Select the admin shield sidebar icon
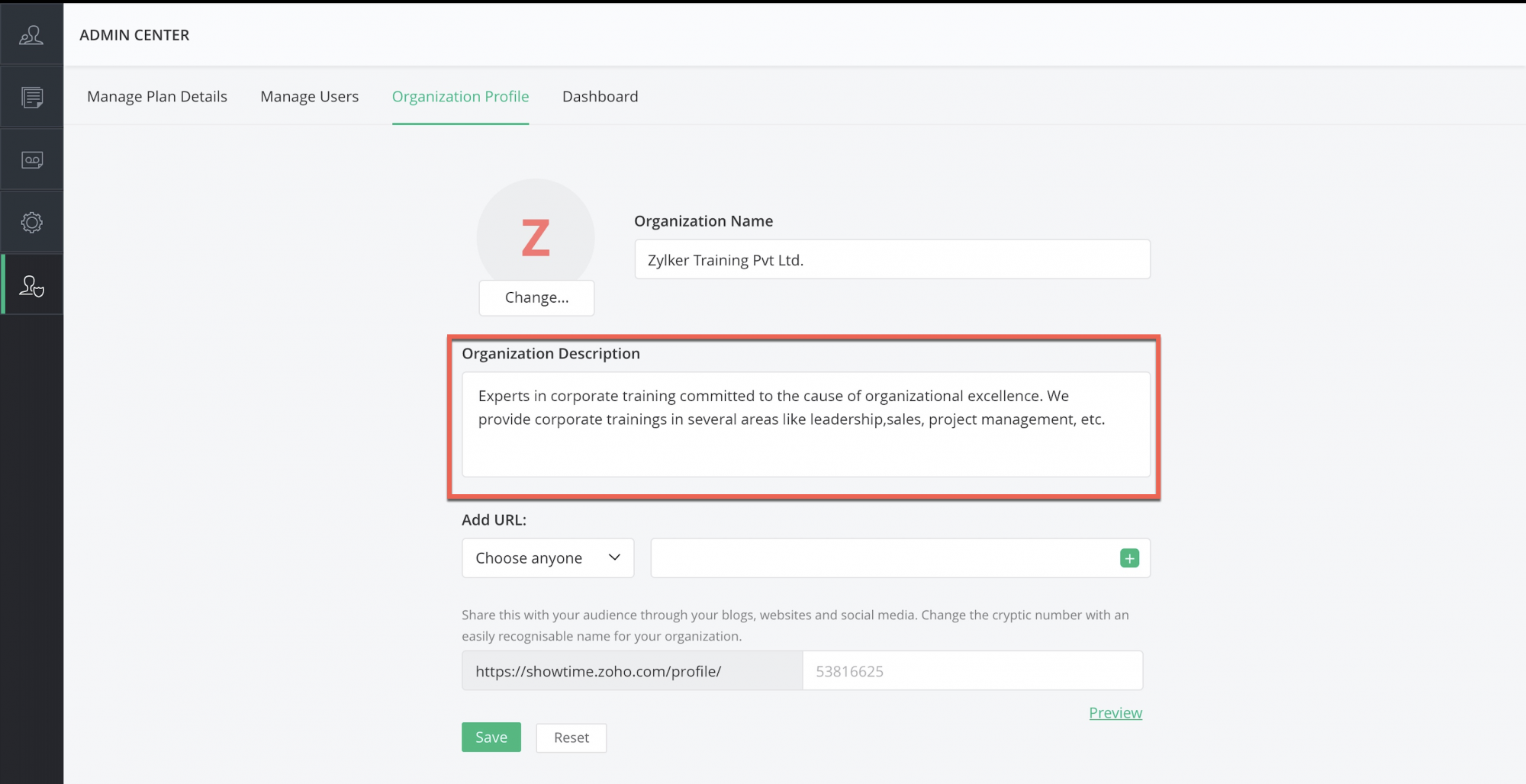This screenshot has height=784, width=1526. (31, 286)
